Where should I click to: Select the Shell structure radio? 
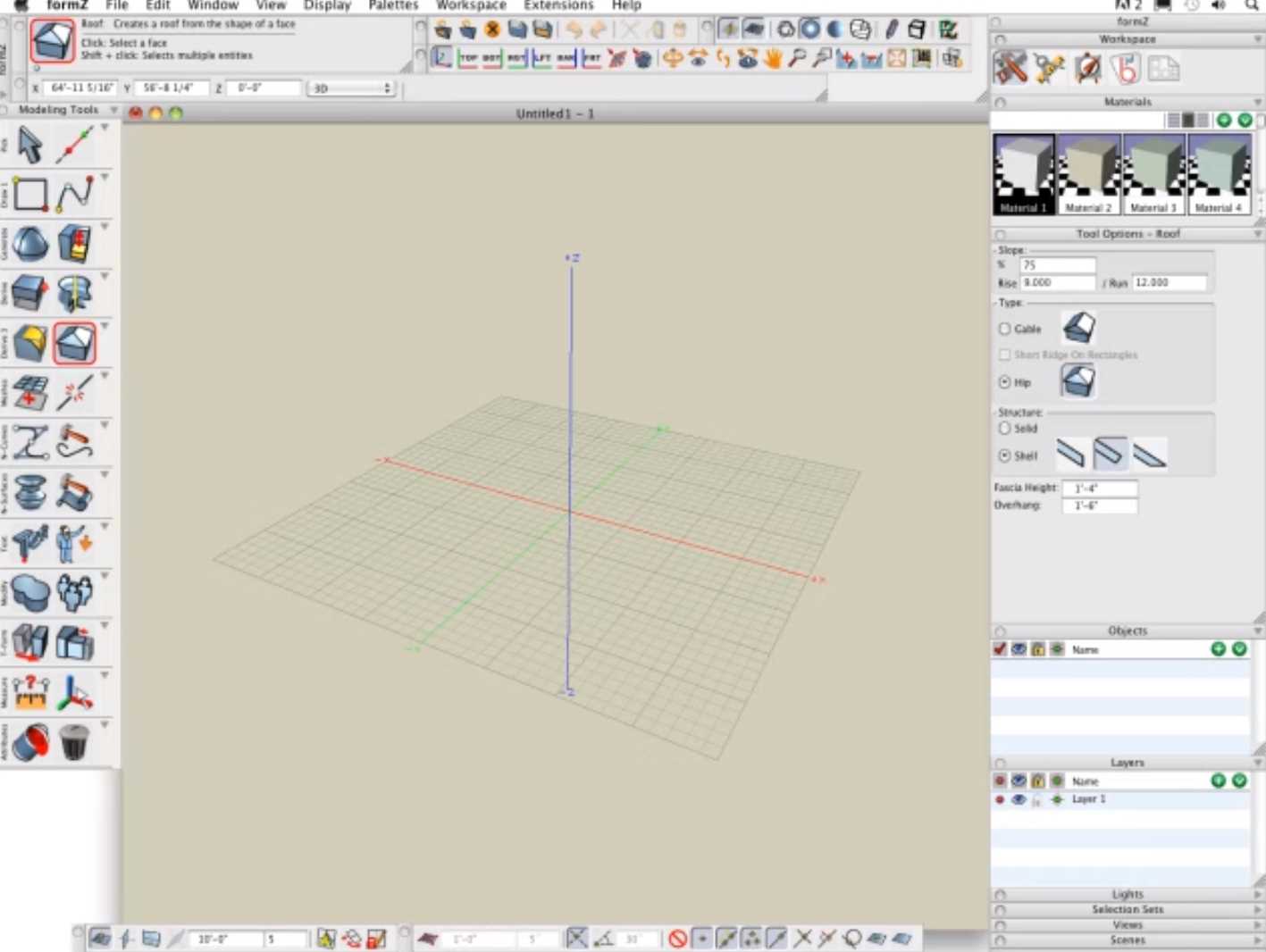tap(1004, 455)
